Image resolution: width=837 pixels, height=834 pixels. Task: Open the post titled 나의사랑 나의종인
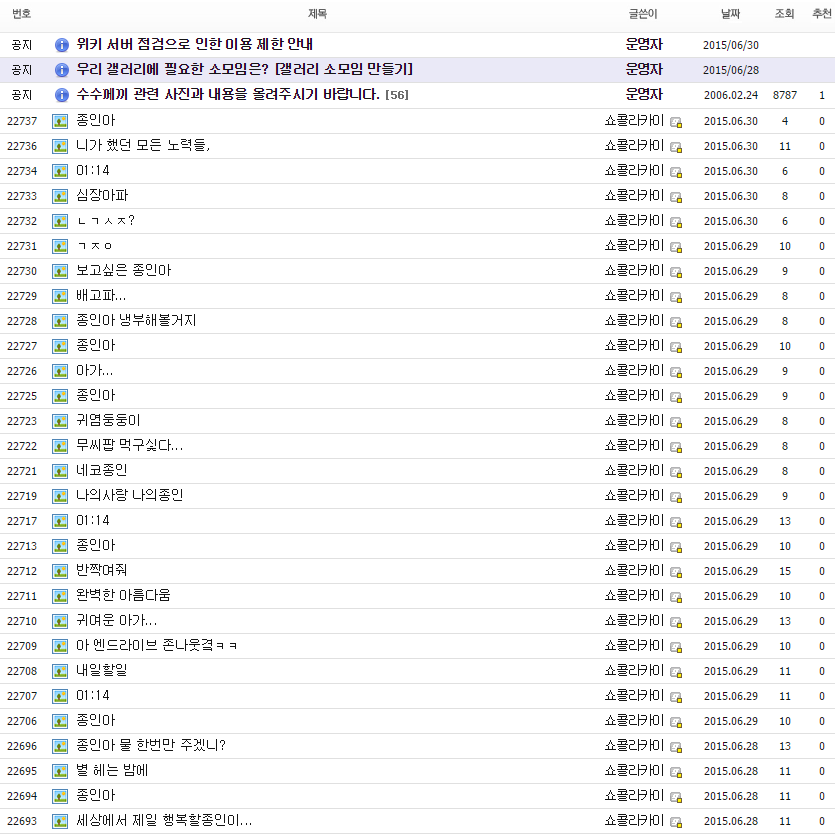click(129, 495)
